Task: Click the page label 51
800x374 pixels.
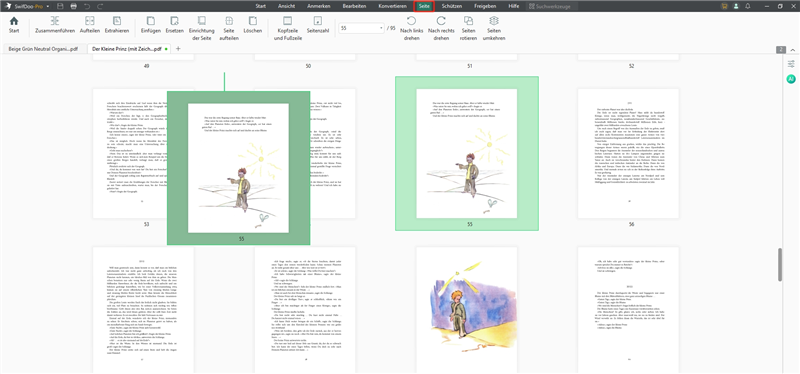Action: (470, 66)
